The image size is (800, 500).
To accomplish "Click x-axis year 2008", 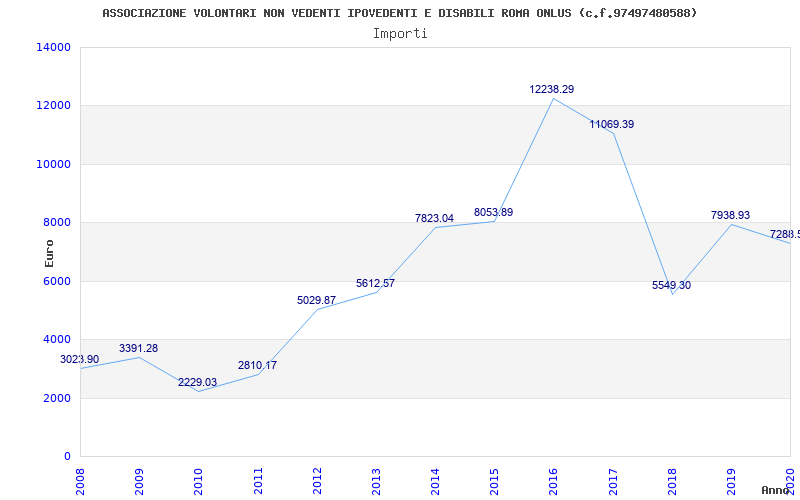I will 81,481.
